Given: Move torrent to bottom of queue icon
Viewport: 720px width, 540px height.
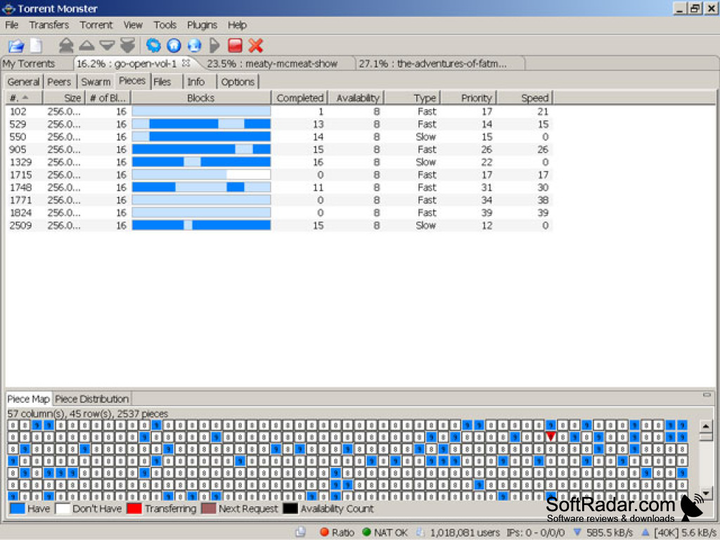Looking at the screenshot, I should point(128,45).
